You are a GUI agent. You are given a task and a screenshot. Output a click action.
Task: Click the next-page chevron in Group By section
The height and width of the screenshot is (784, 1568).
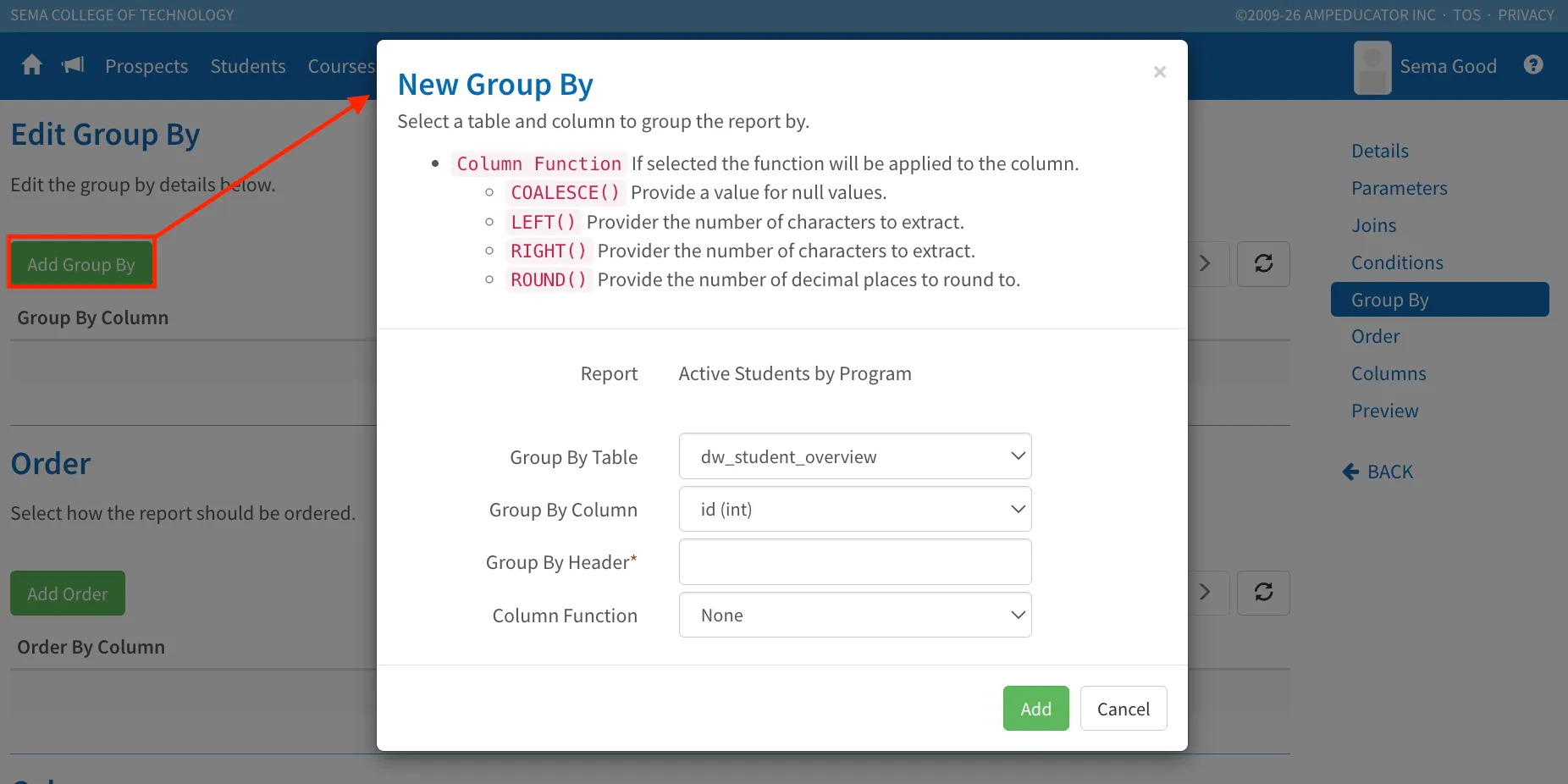(1206, 263)
